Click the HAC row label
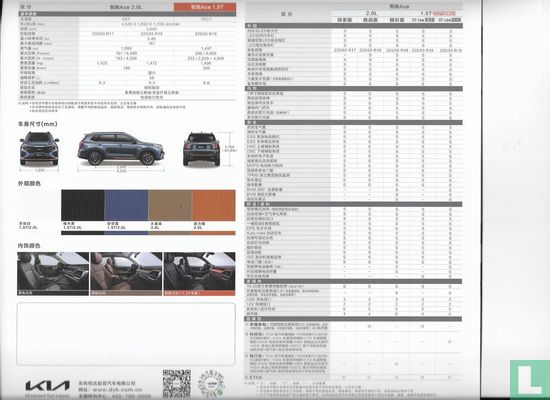The height and width of the screenshot is (400, 550). (263, 146)
